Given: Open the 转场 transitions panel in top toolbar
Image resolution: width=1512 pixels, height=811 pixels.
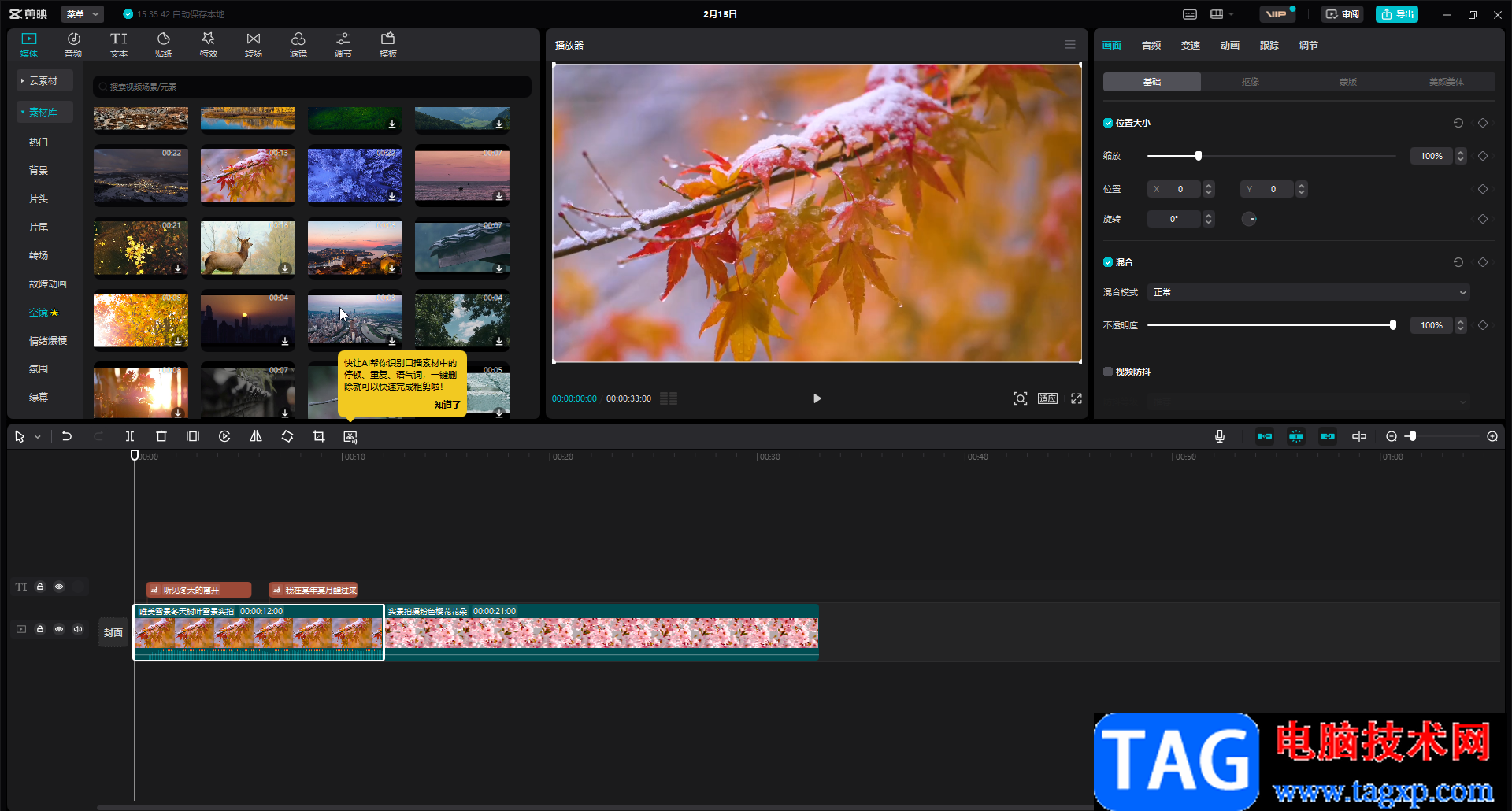Looking at the screenshot, I should click(254, 45).
